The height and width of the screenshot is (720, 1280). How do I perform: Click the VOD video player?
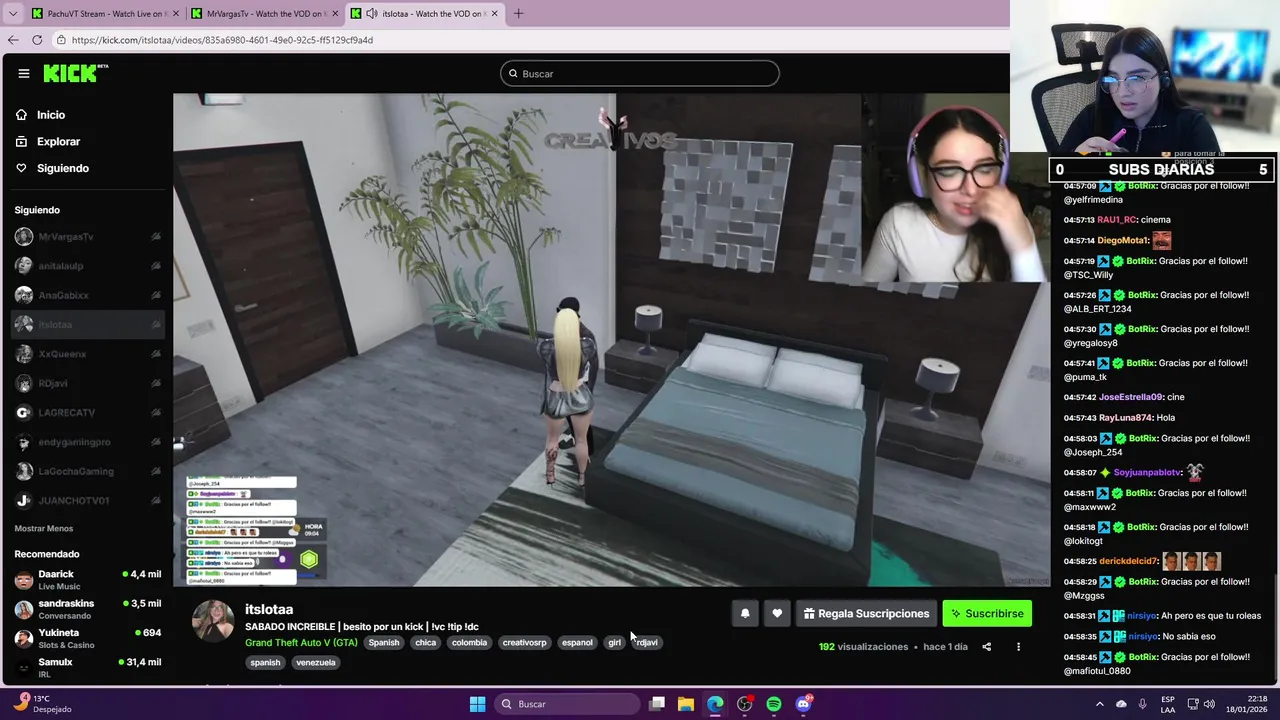[x=611, y=340]
